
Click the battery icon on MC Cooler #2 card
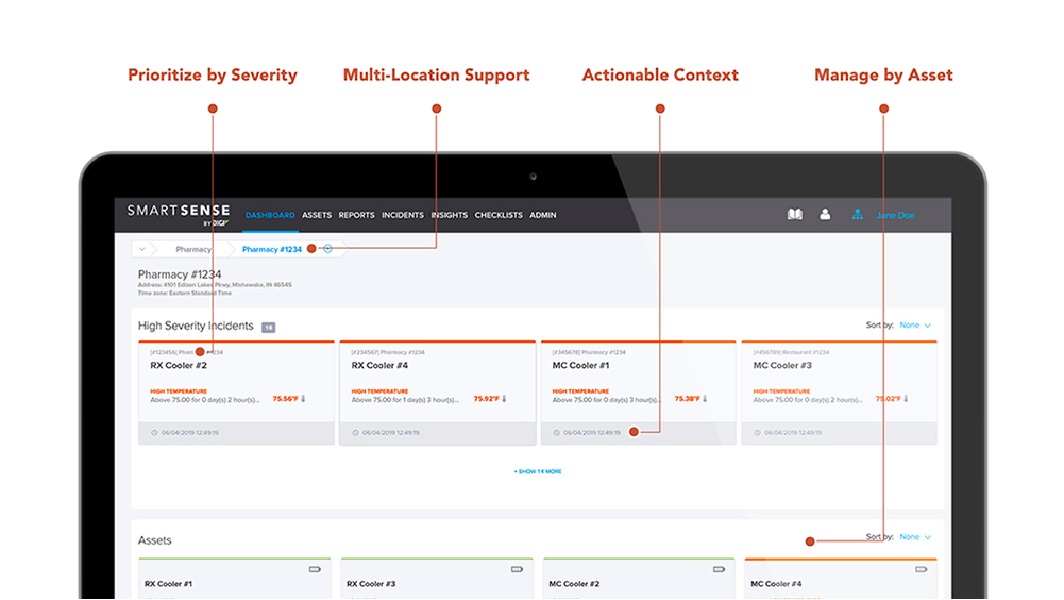coord(719,569)
